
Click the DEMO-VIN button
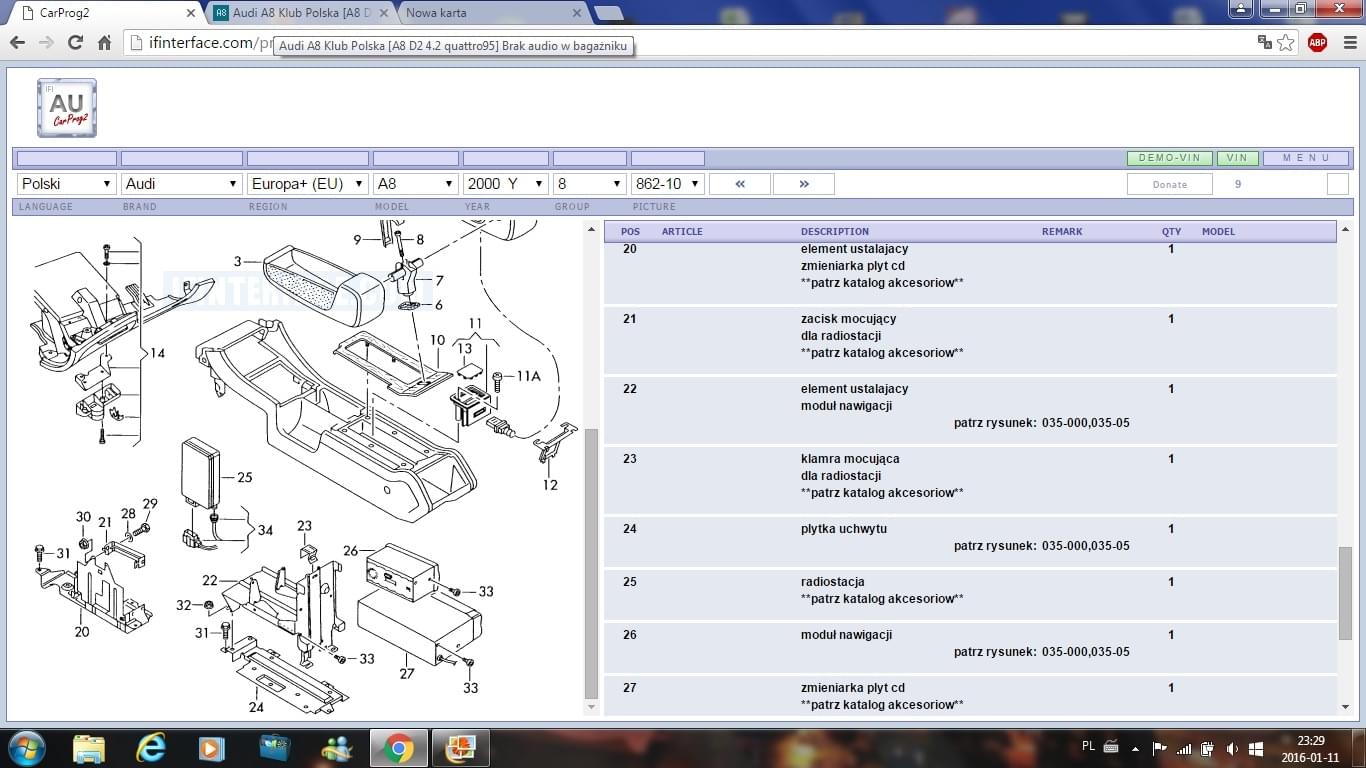1170,158
